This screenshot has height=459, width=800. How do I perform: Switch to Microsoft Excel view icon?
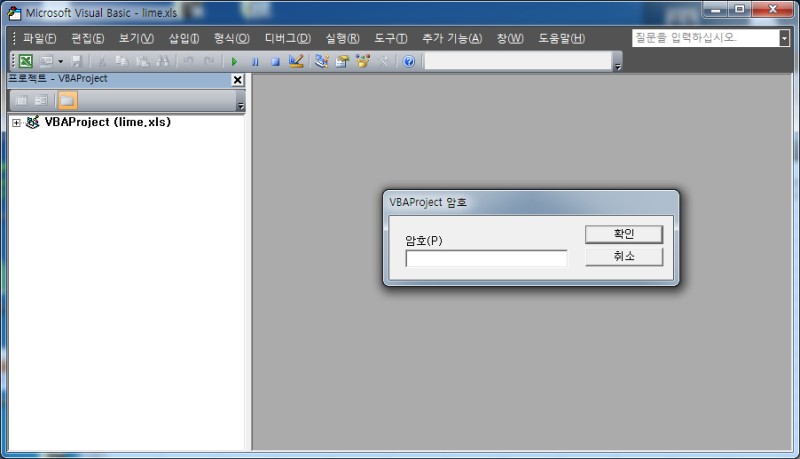coord(26,61)
